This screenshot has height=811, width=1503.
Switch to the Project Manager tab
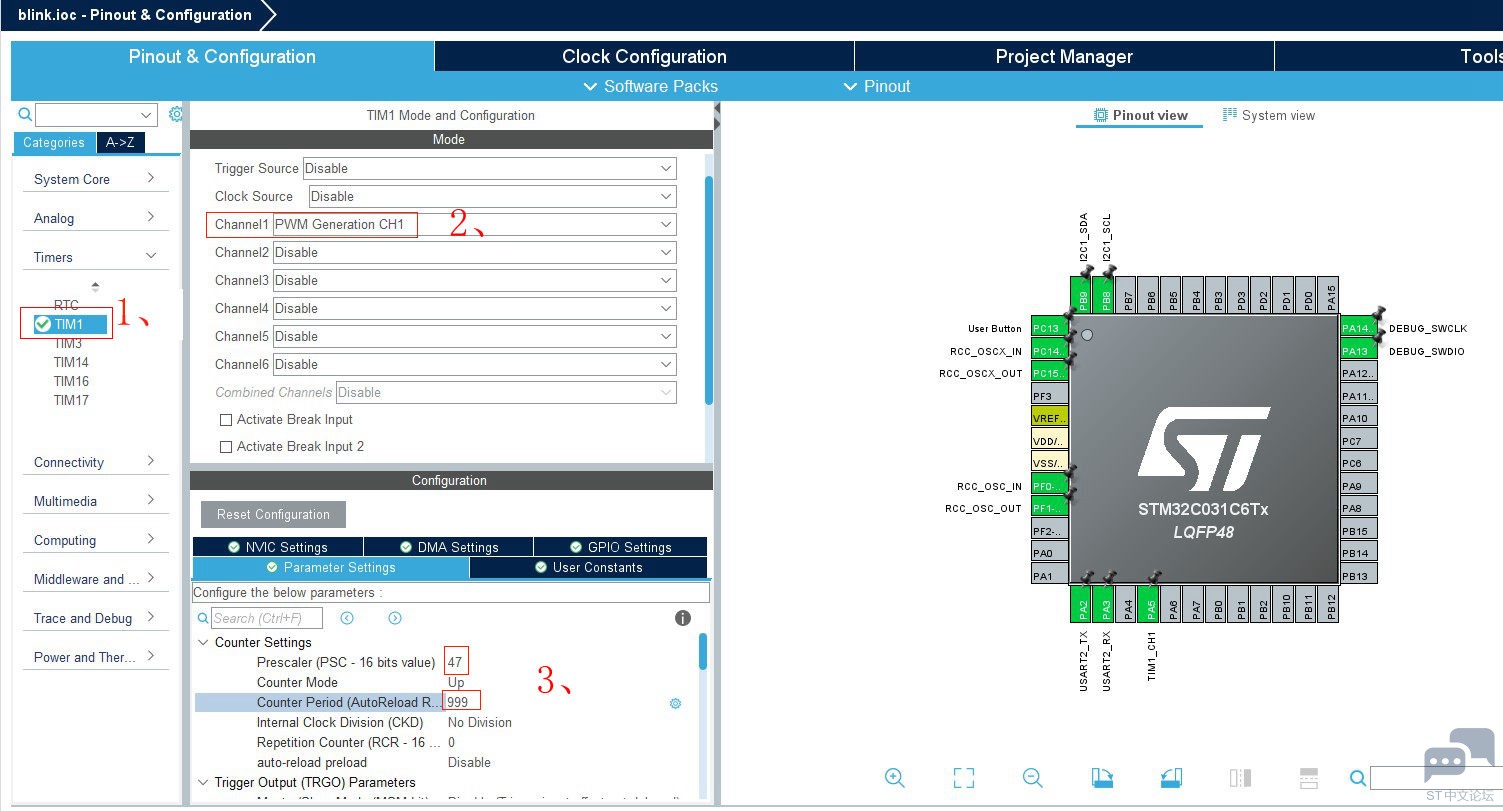(x=1064, y=56)
